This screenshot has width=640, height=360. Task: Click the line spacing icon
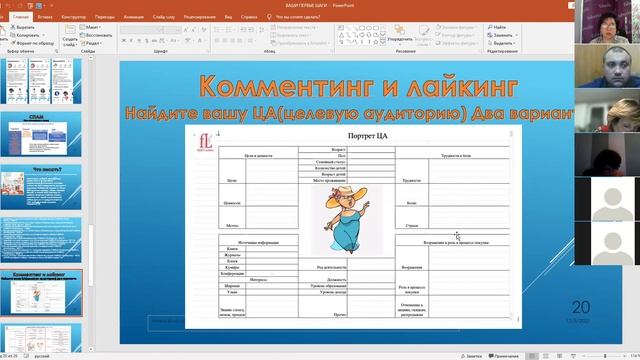(x=261, y=30)
